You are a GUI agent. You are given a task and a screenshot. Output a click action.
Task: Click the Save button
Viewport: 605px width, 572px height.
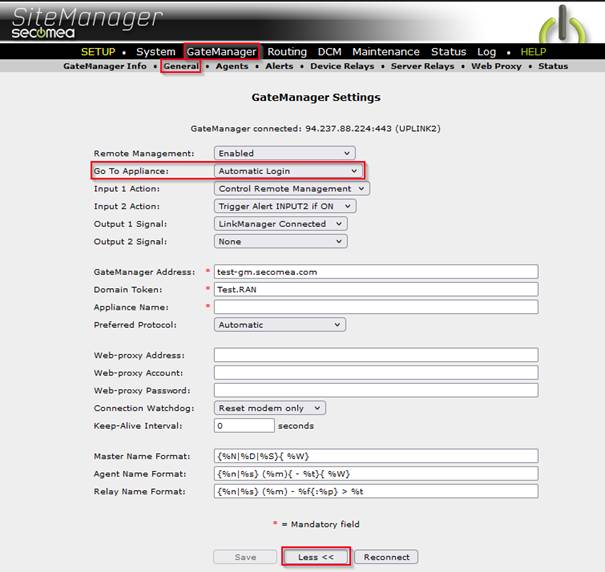(245, 557)
